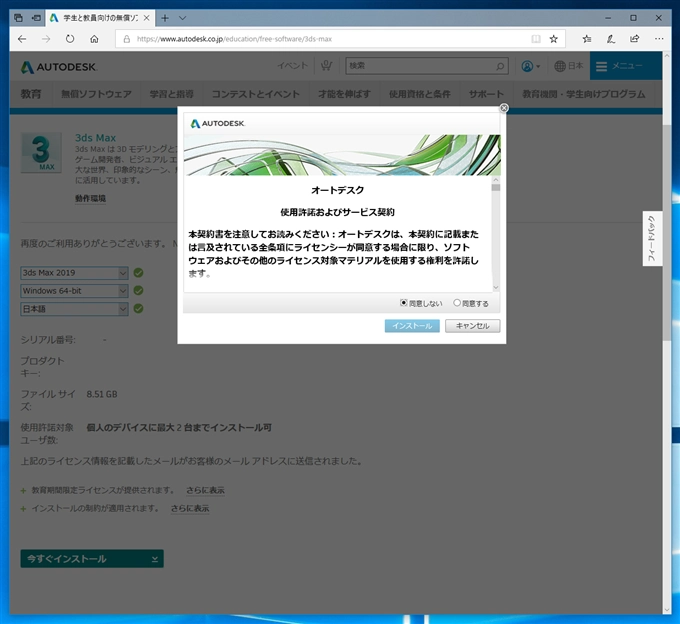Open new tab with plus icon
680x624 pixels.
[165, 18]
